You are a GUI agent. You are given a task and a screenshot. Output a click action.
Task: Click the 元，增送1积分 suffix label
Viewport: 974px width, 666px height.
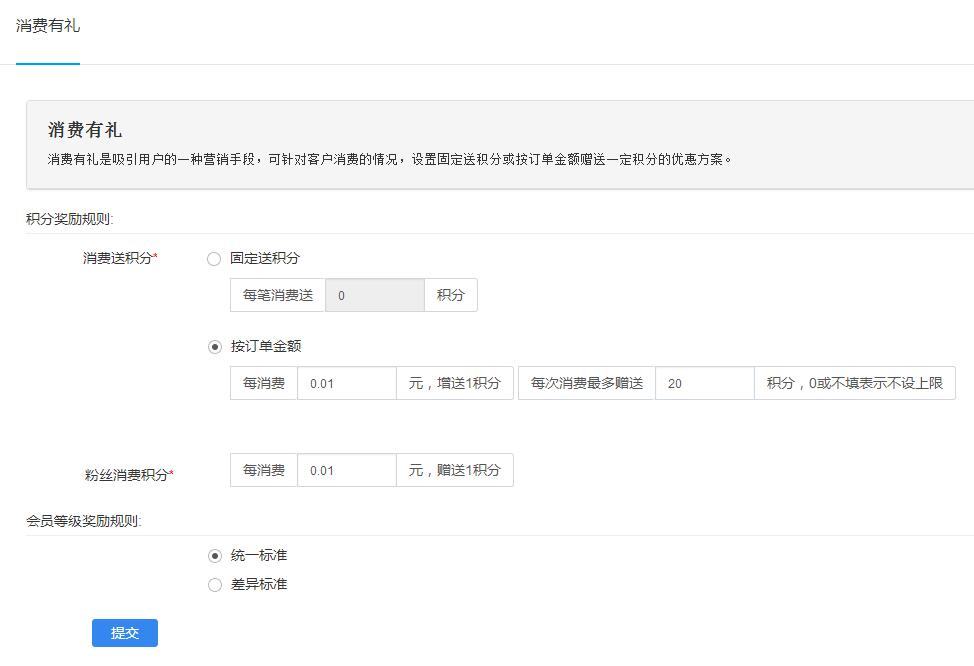click(x=455, y=384)
